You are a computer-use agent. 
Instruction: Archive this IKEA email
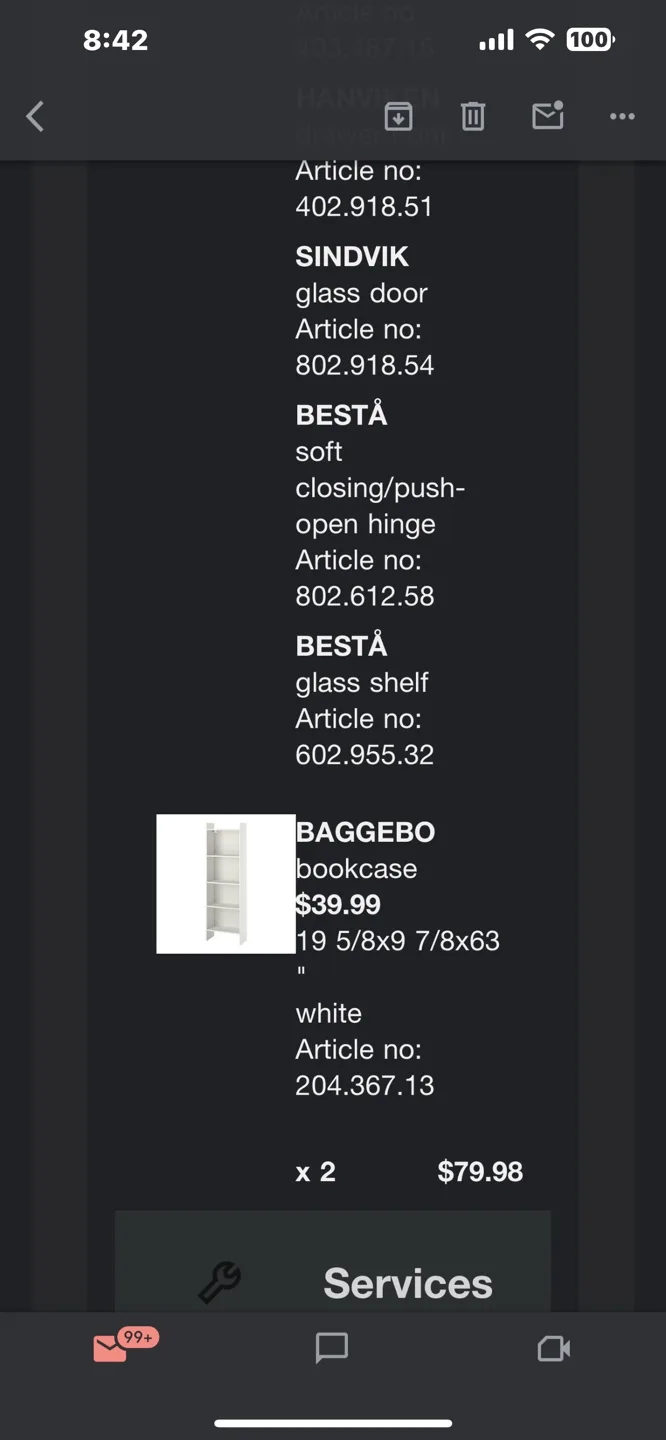398,117
